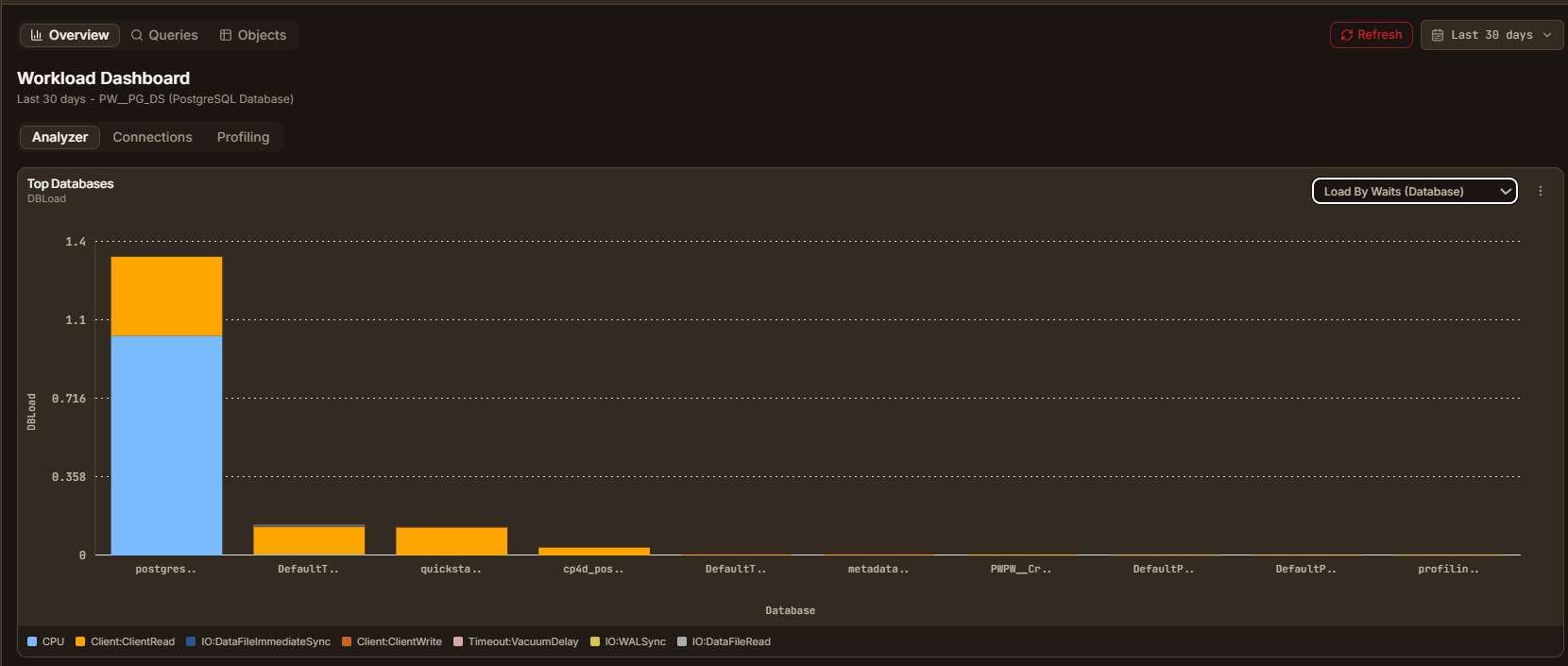Select the Analyzer sub-tab
Image resolution: width=1568 pixels, height=666 pixels.
click(60, 137)
